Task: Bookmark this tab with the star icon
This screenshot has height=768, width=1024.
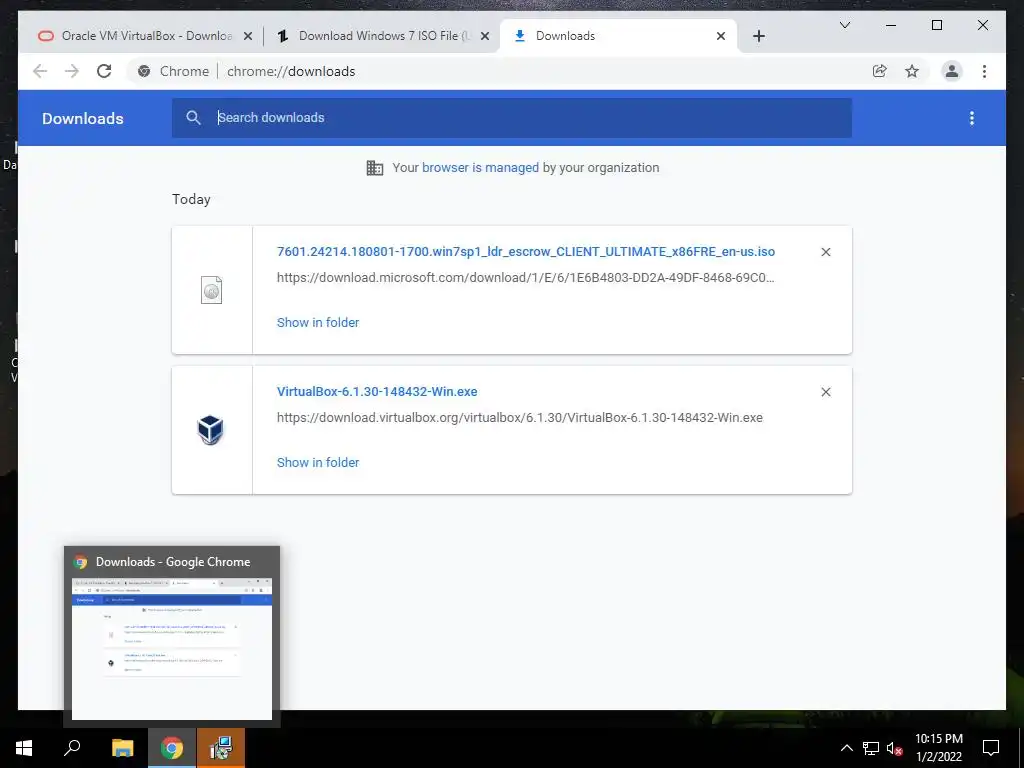Action: pyautogui.click(x=912, y=71)
